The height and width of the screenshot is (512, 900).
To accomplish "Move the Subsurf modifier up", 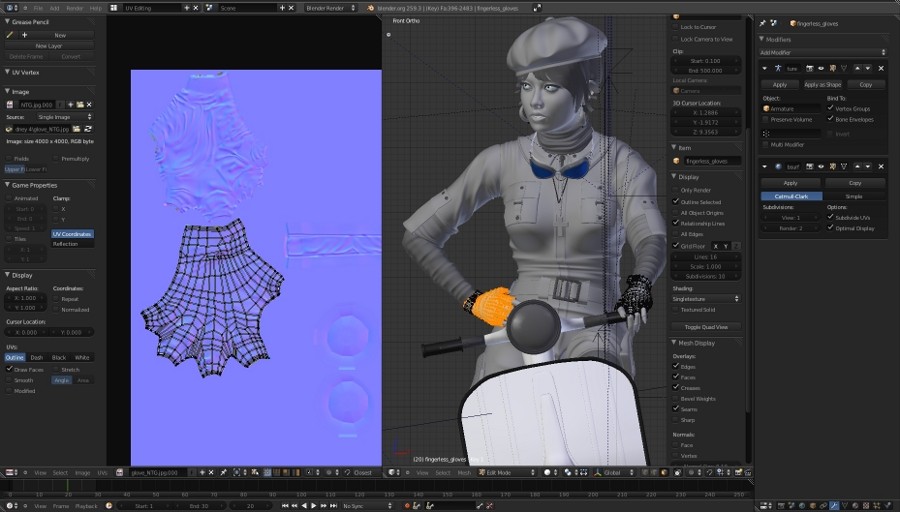I will [858, 166].
